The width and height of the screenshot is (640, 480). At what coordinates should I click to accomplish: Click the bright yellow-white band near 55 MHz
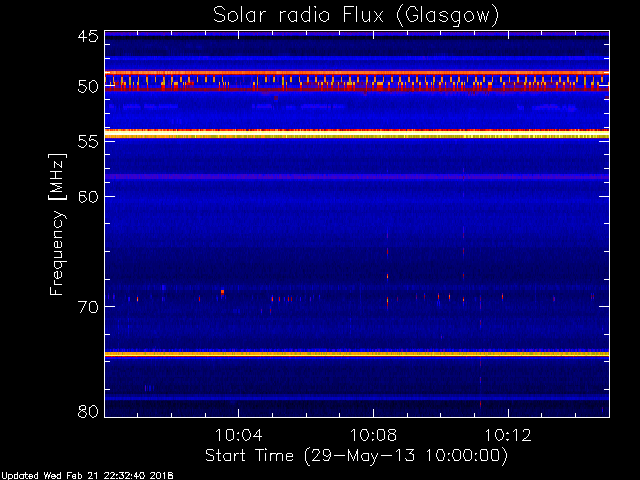point(357,134)
